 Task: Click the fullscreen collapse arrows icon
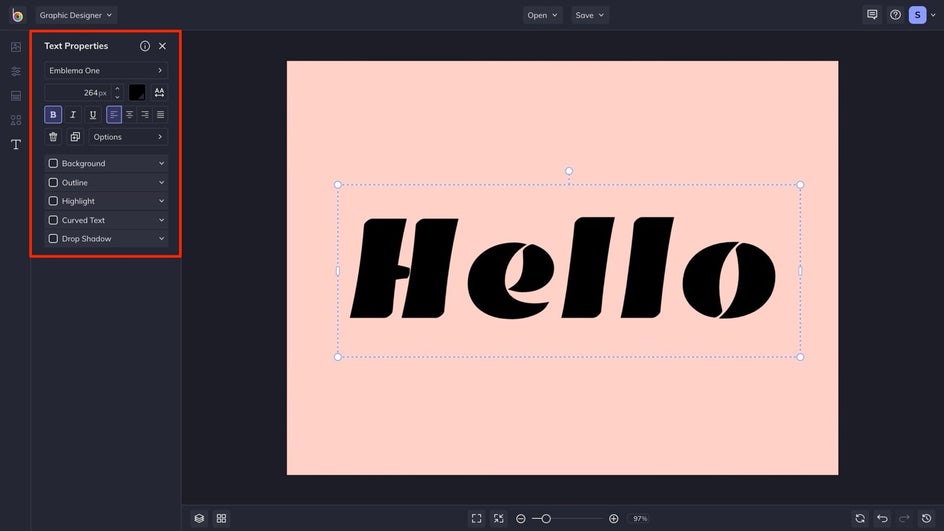(x=499, y=518)
